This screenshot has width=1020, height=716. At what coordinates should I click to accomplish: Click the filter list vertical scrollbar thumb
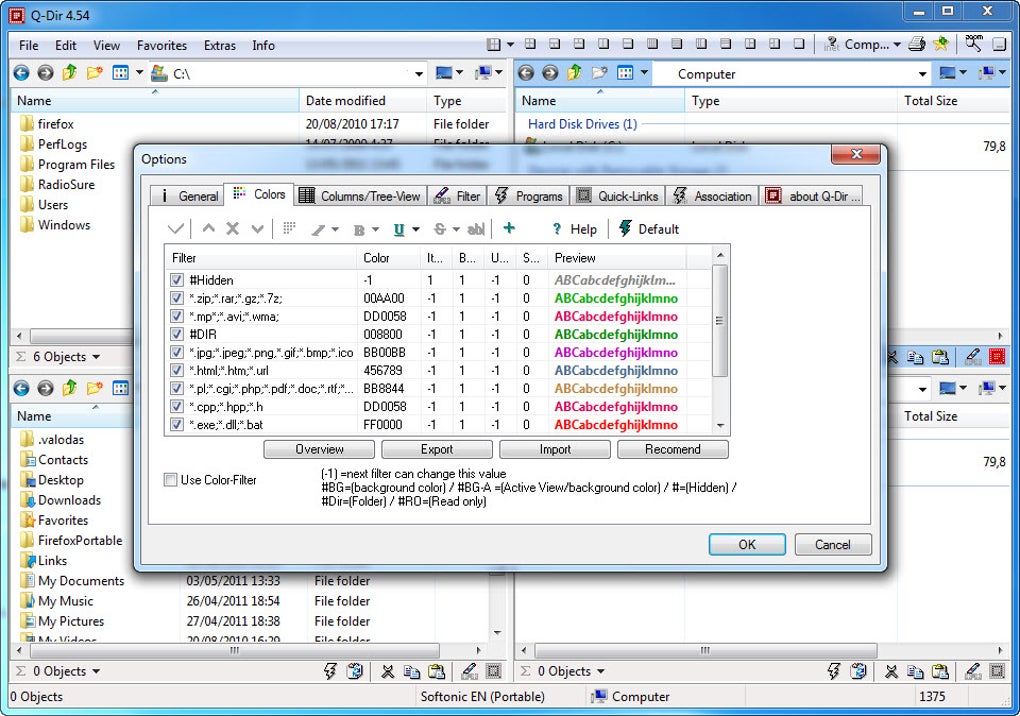pos(719,321)
